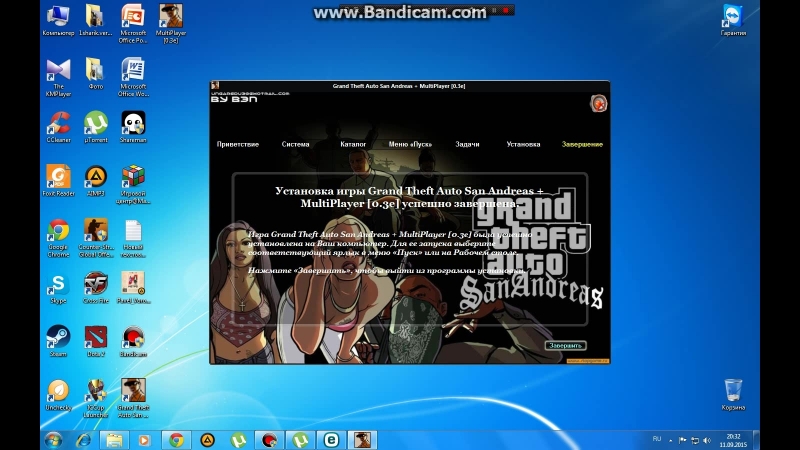Image resolution: width=800 pixels, height=450 pixels.
Task: Open the volume speaker tray icon
Action: point(707,440)
